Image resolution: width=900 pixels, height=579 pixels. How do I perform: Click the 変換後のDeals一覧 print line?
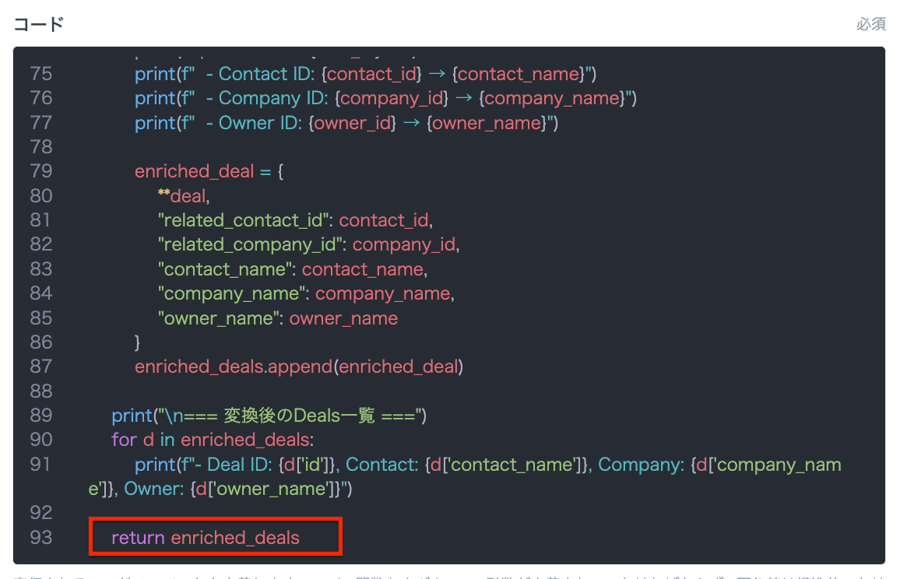click(269, 416)
